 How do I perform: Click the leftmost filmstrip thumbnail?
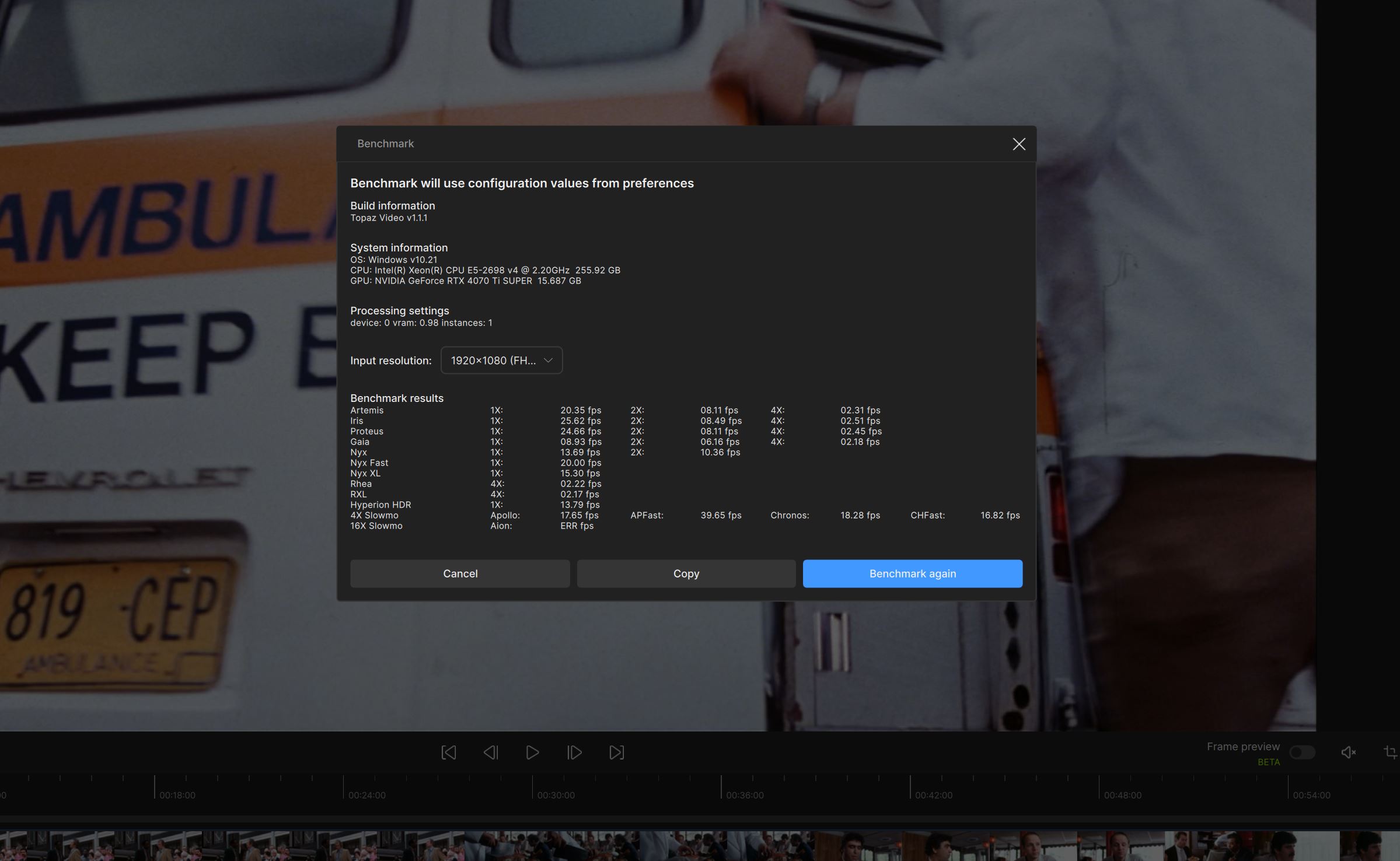point(13,846)
